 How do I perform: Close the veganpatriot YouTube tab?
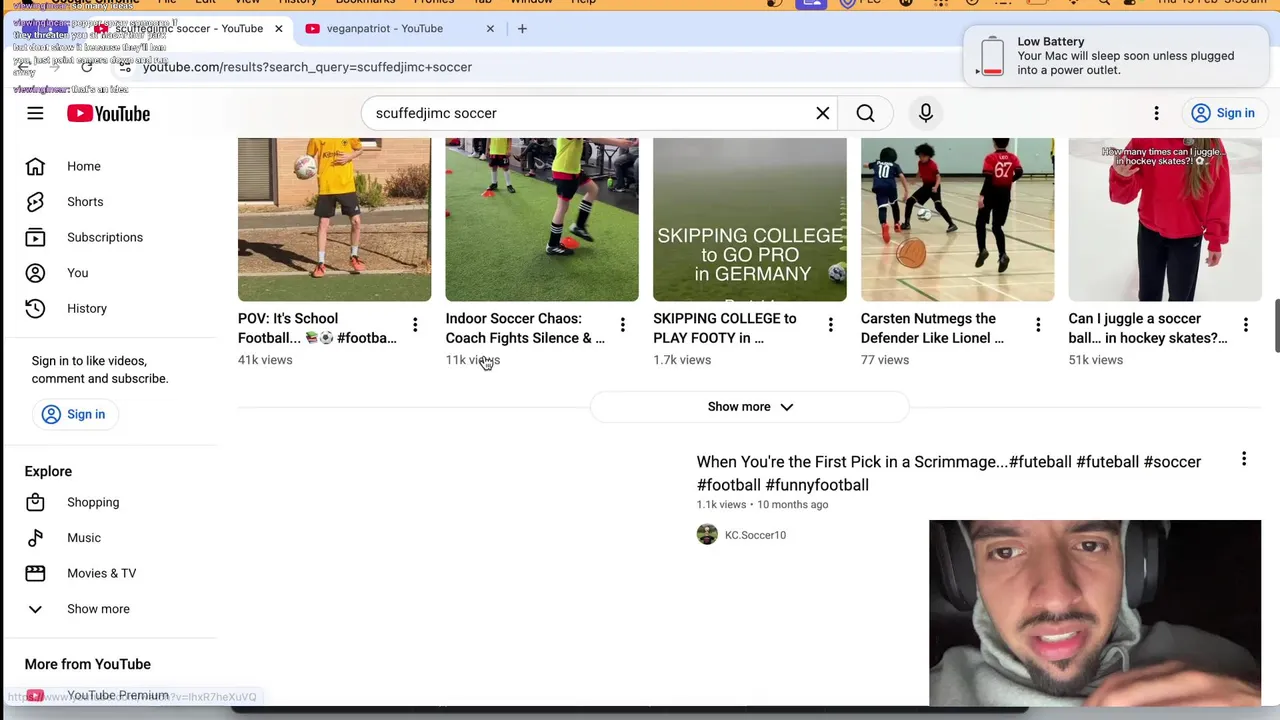click(490, 29)
